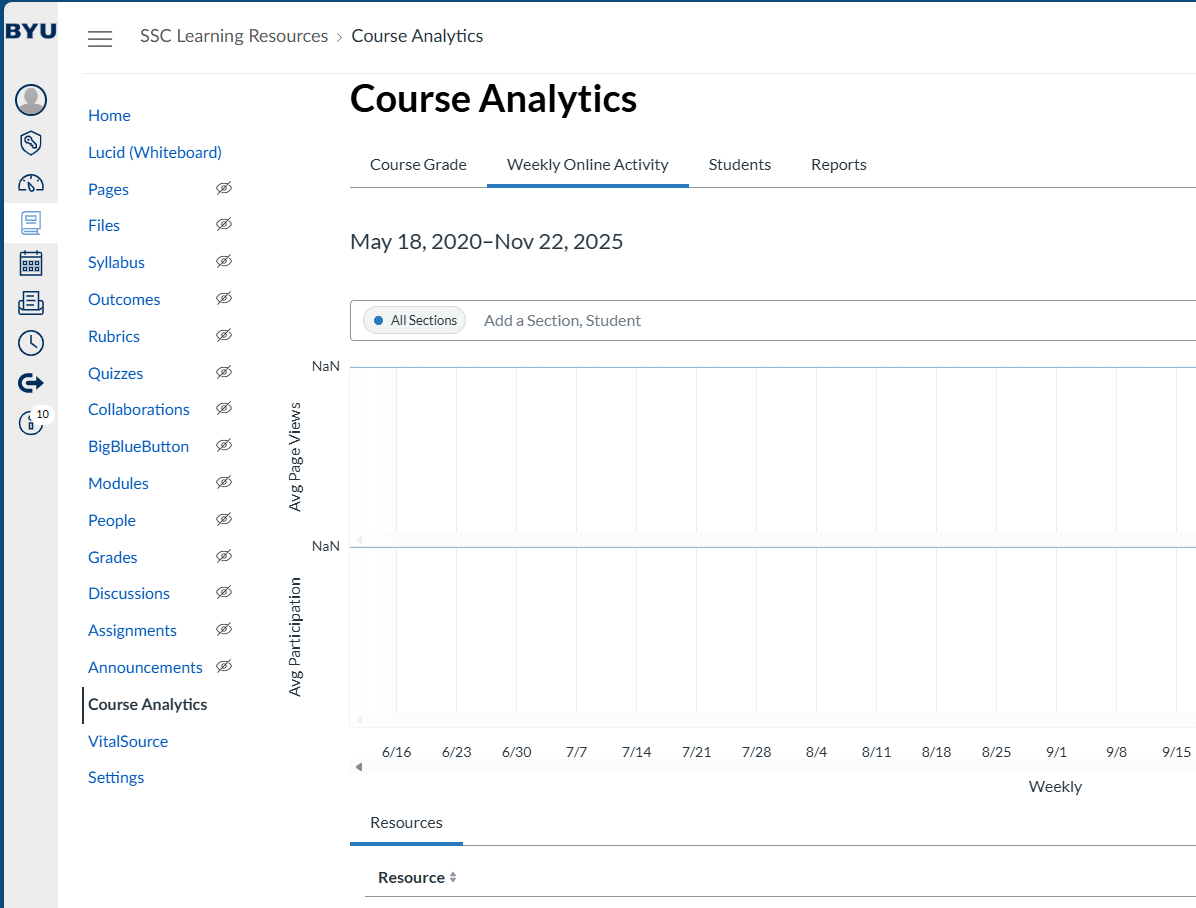Screen dimensions: 1196x908
Task: Open the Modules link
Action: (118, 484)
